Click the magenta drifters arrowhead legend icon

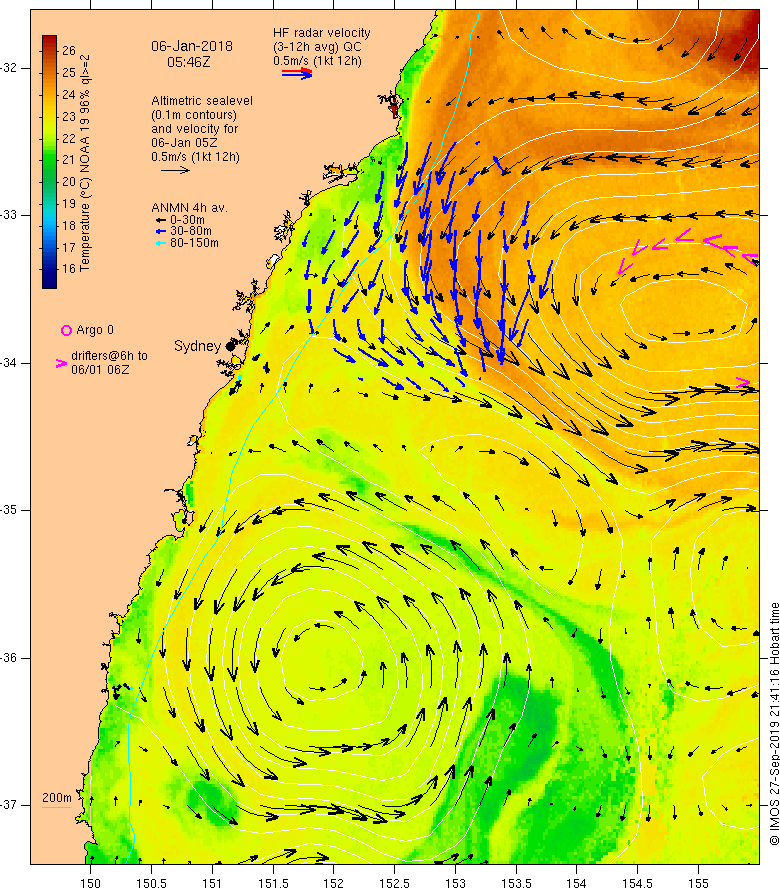[x=61, y=363]
